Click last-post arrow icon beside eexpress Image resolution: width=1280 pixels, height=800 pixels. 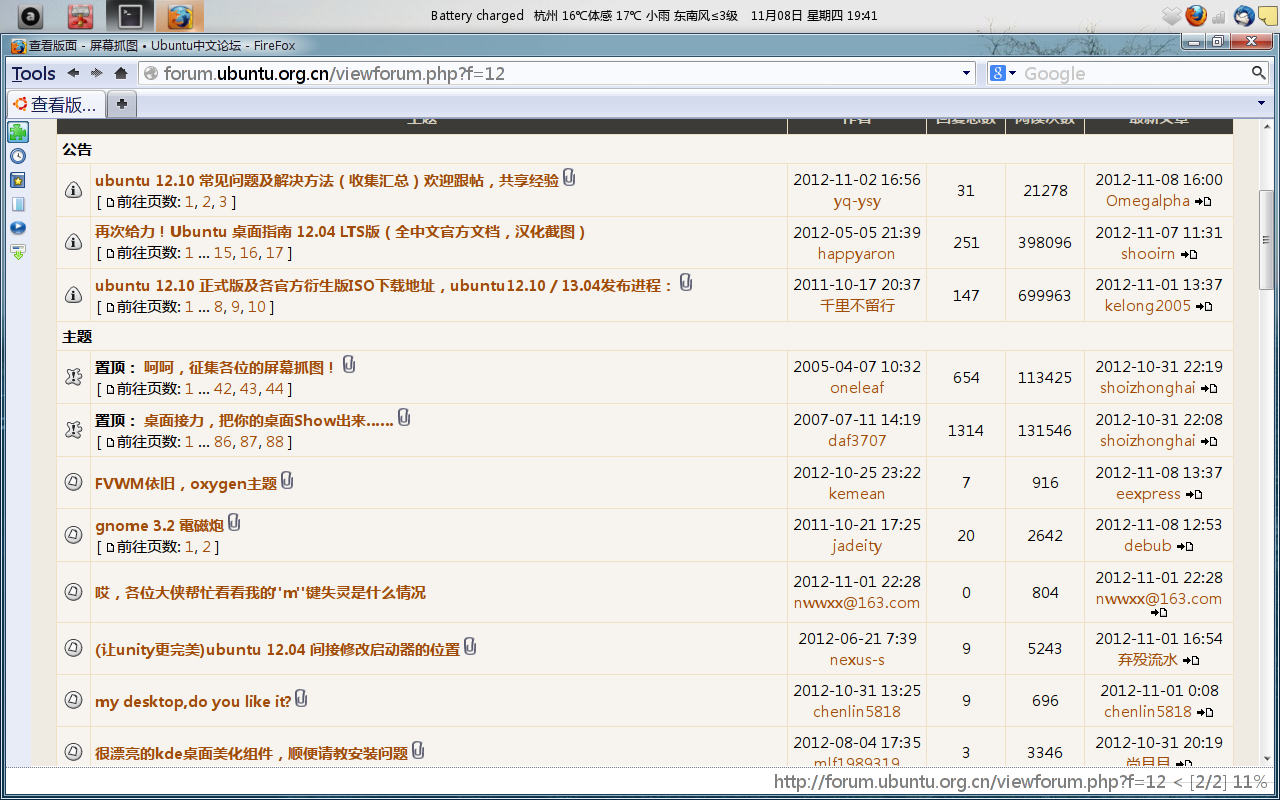coord(1194,495)
